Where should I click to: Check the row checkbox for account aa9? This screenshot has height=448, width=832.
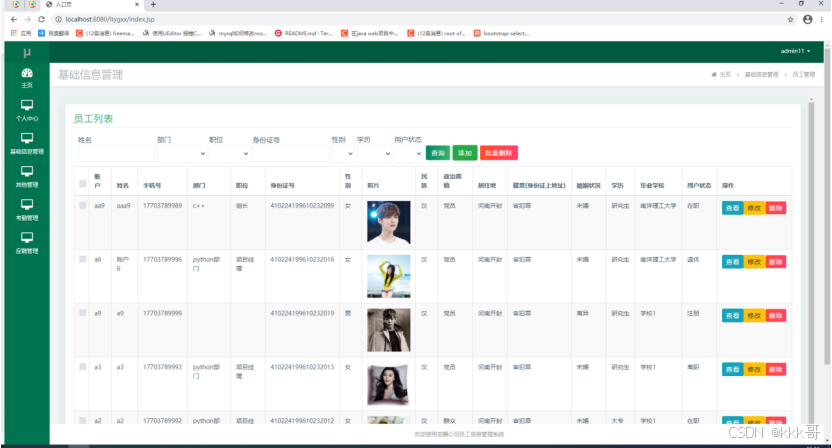coord(82,205)
